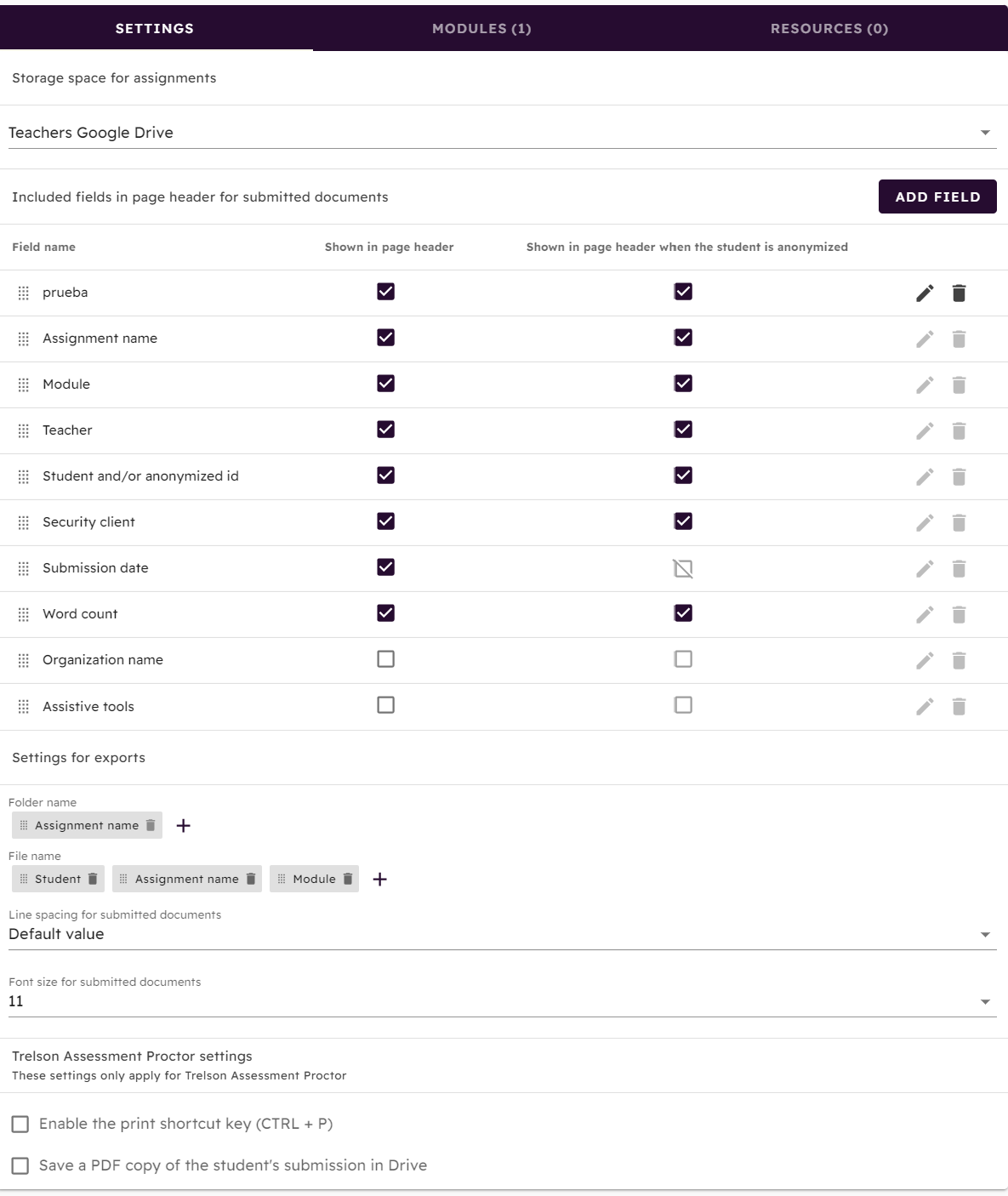Click the ADD FIELD button
This screenshot has height=1196, width=1008.
coord(937,196)
